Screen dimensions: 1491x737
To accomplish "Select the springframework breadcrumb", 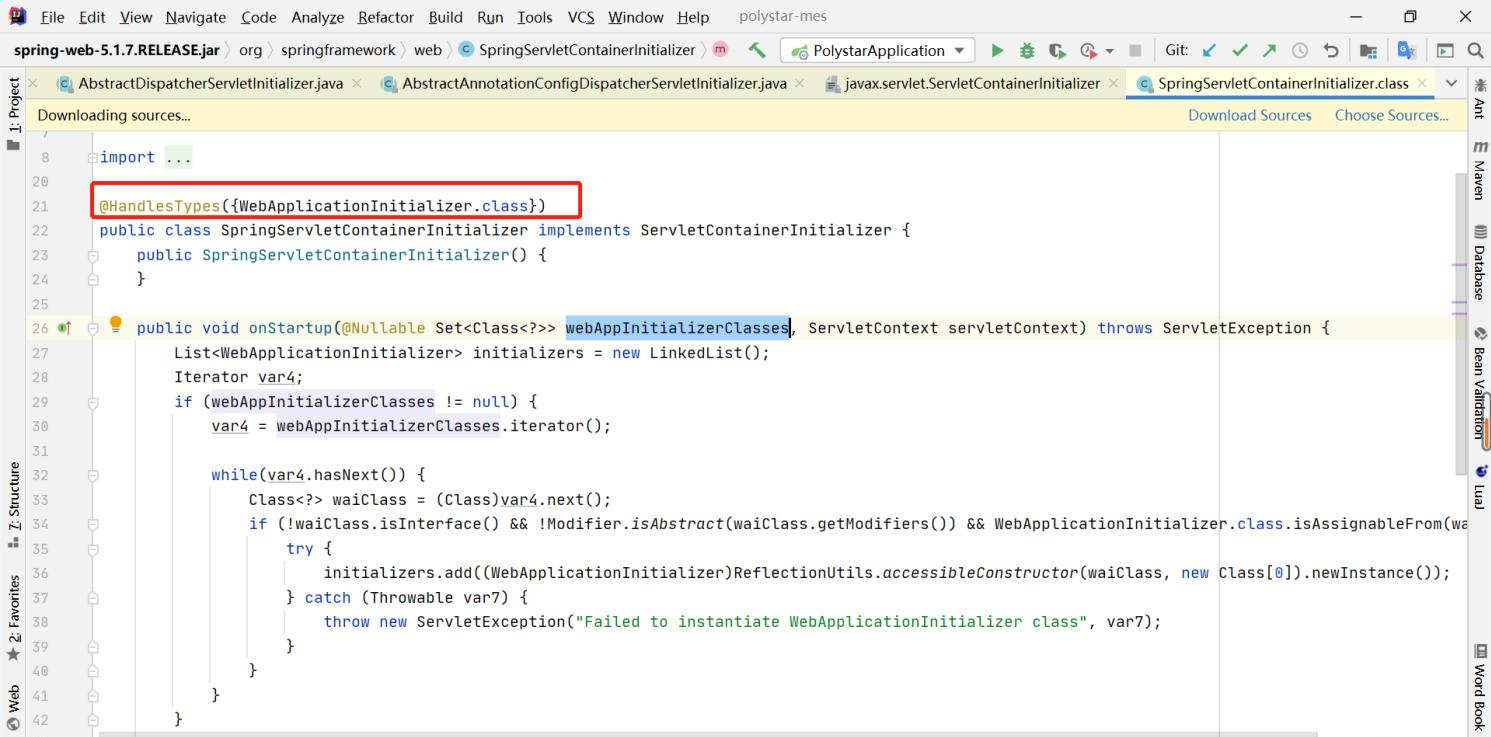I will point(337,50).
